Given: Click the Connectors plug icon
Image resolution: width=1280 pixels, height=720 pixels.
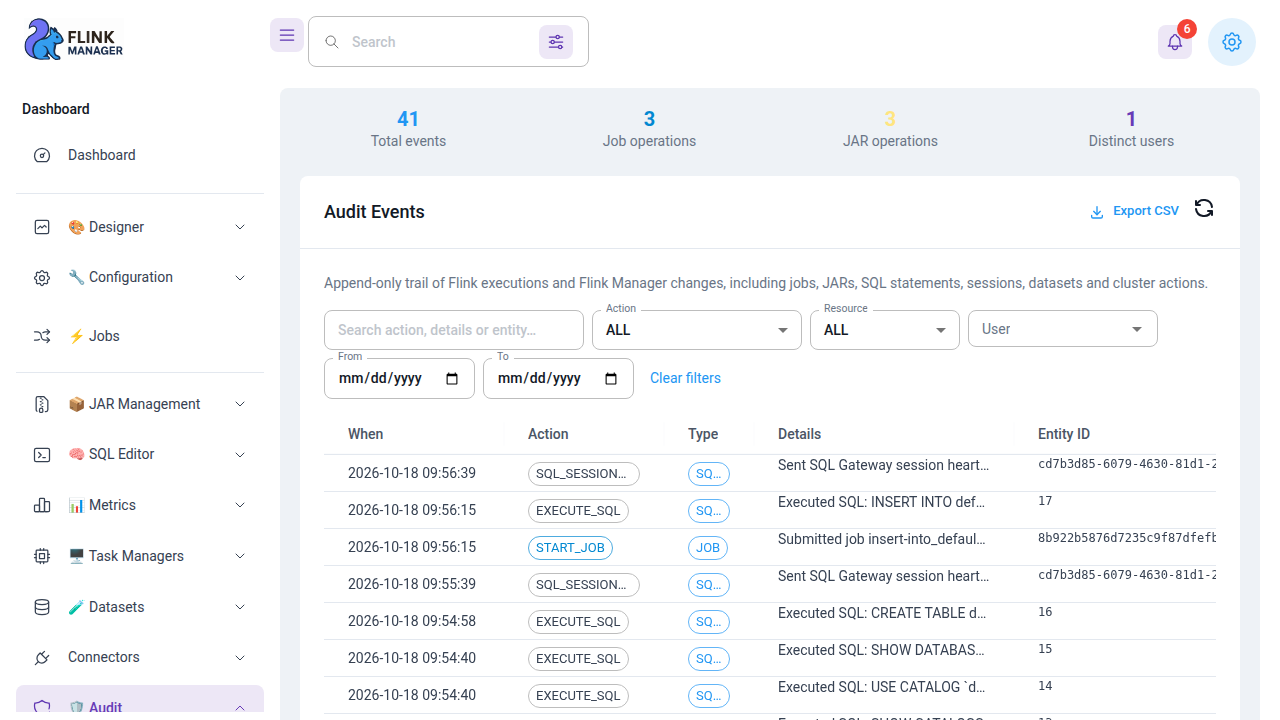Looking at the screenshot, I should click(42, 658).
